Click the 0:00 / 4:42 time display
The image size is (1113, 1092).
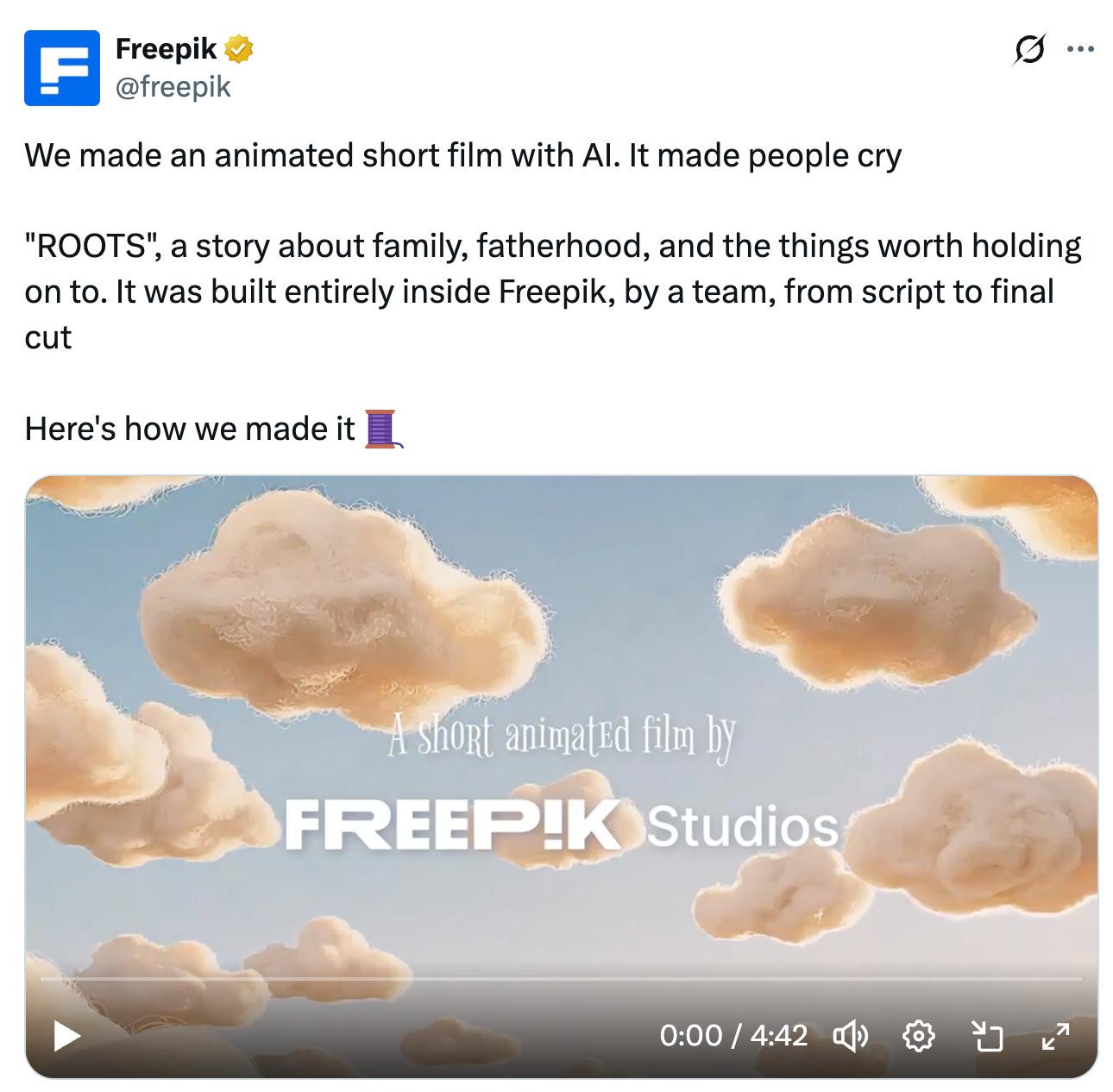click(733, 1035)
